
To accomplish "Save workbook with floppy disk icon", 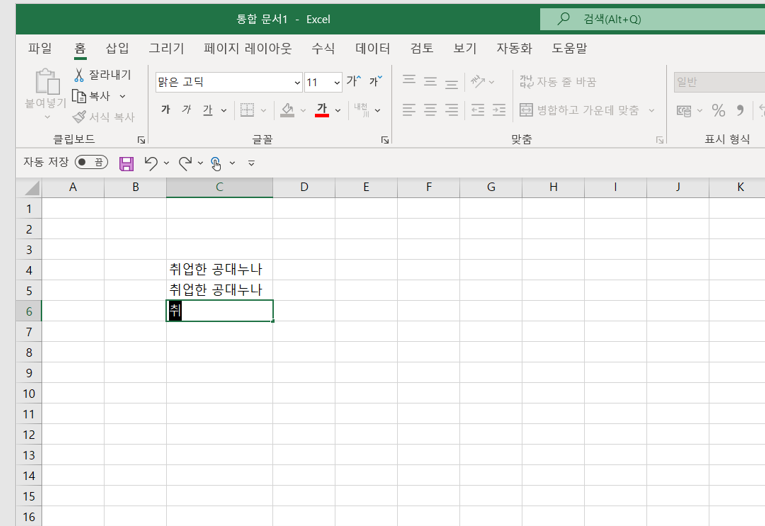I will click(126, 163).
